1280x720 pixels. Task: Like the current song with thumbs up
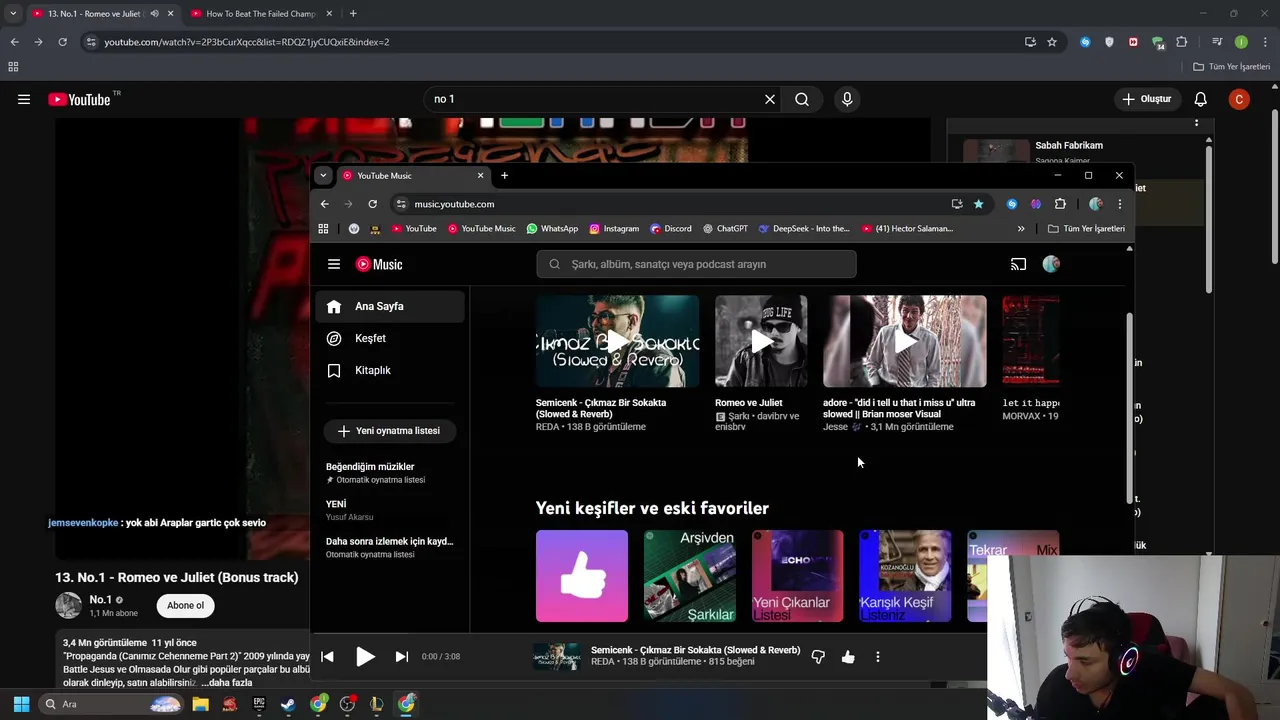[848, 657]
